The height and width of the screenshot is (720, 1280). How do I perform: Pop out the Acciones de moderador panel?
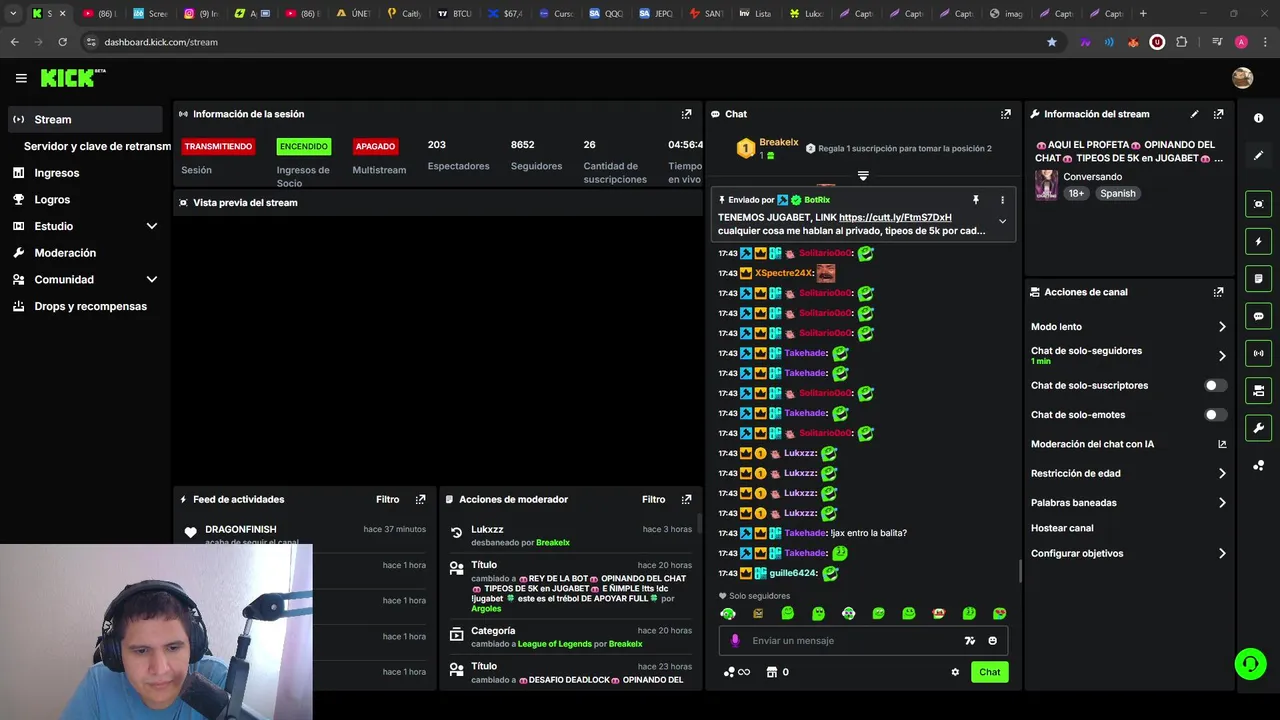(686, 499)
